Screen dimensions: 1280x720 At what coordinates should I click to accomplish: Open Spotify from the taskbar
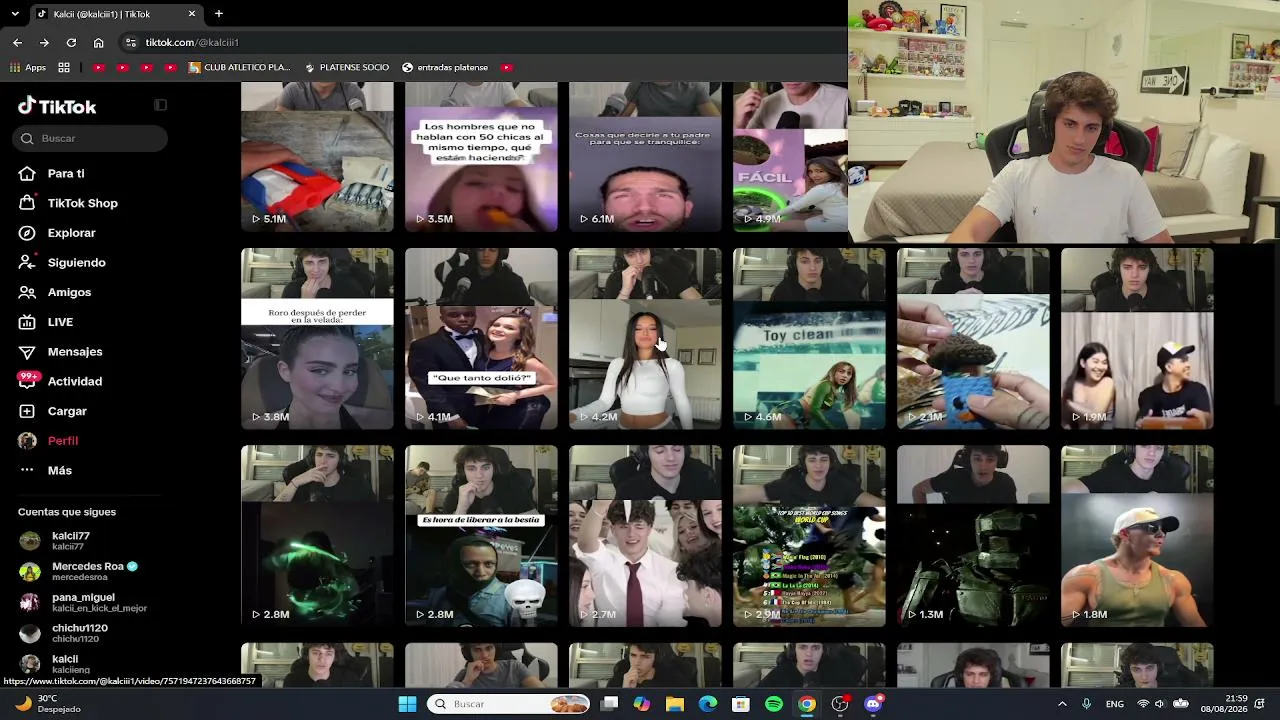point(774,704)
